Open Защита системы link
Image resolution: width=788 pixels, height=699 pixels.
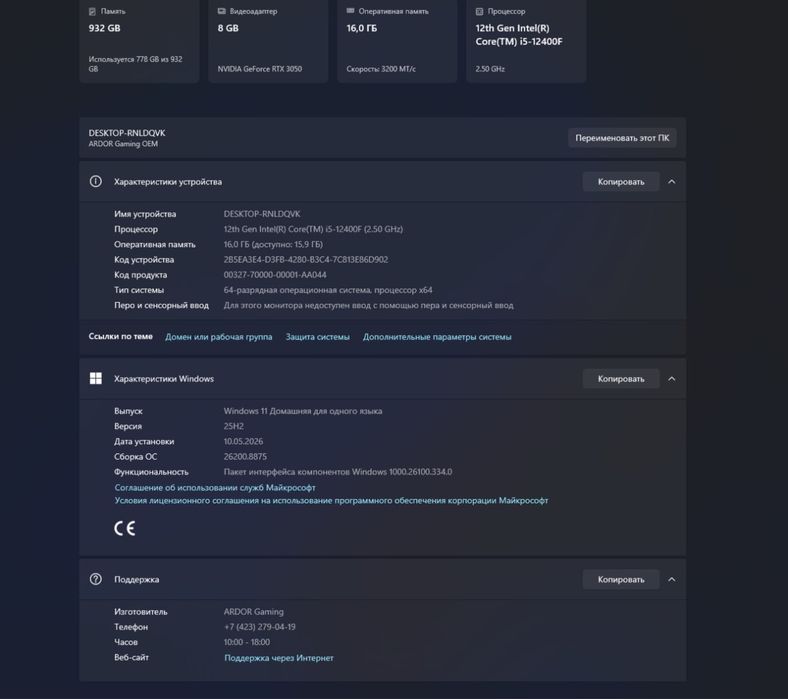pyautogui.click(x=318, y=337)
